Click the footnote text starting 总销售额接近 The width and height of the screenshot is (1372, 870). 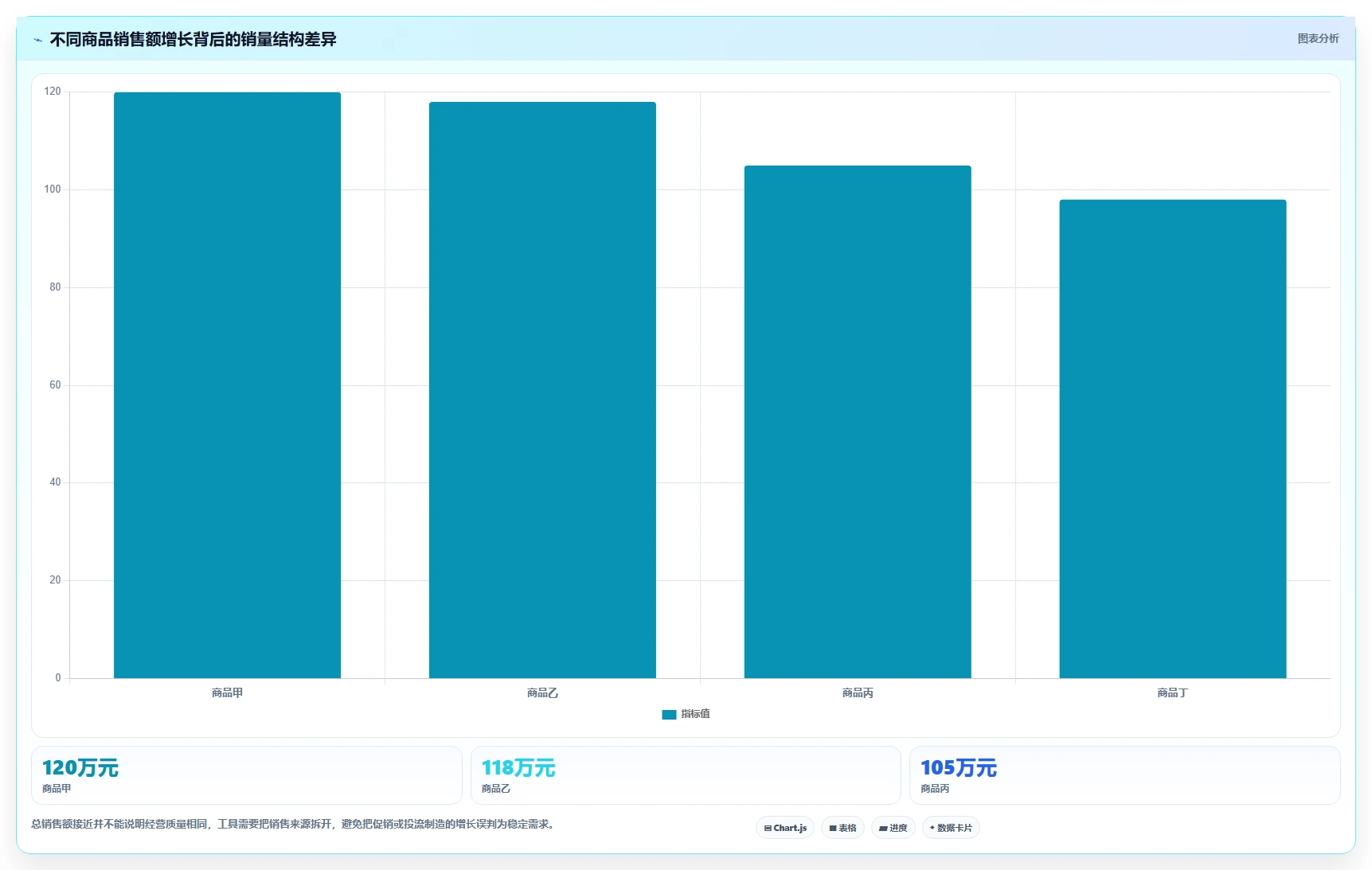coord(293,825)
